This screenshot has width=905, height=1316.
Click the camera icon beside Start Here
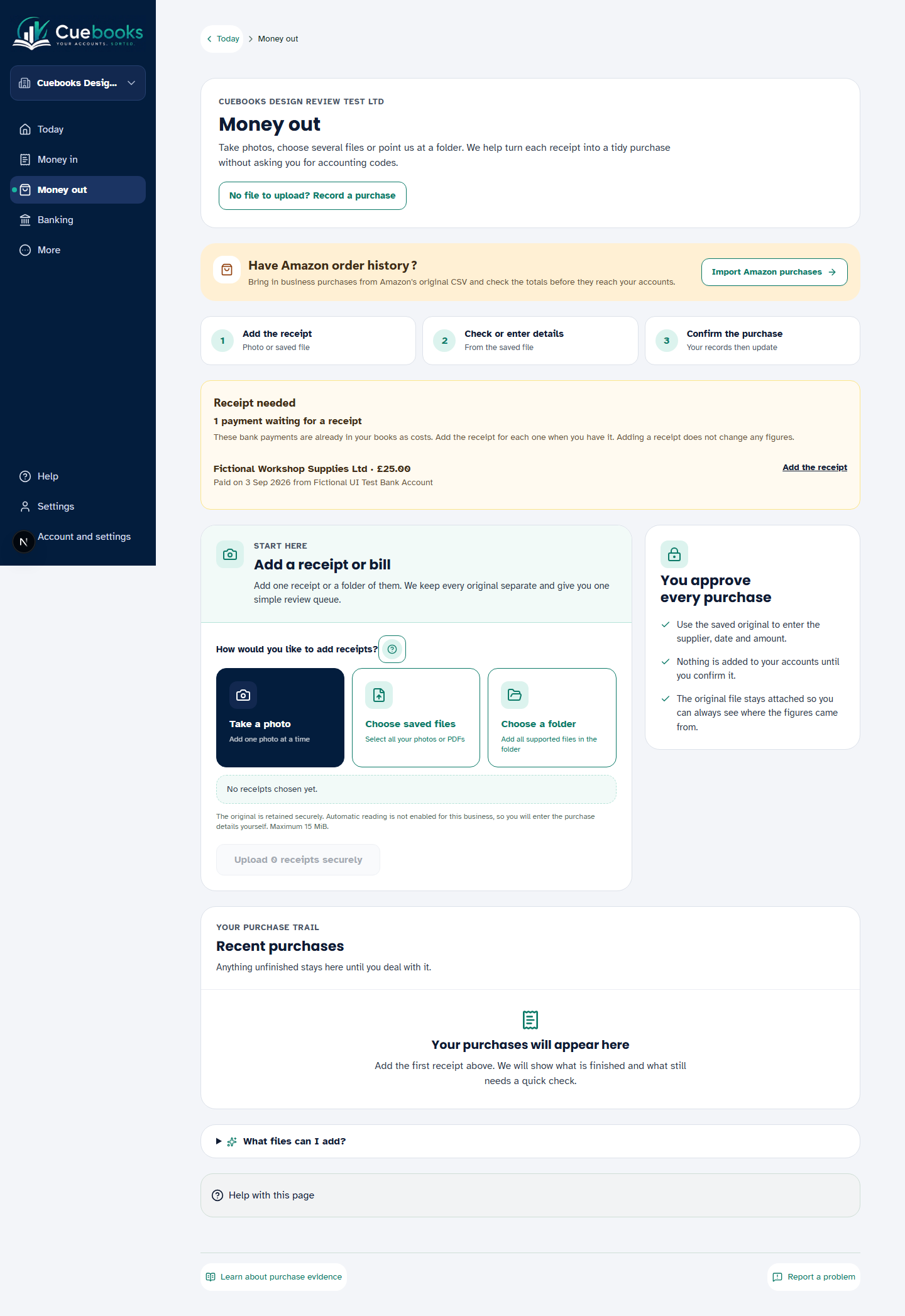230,554
